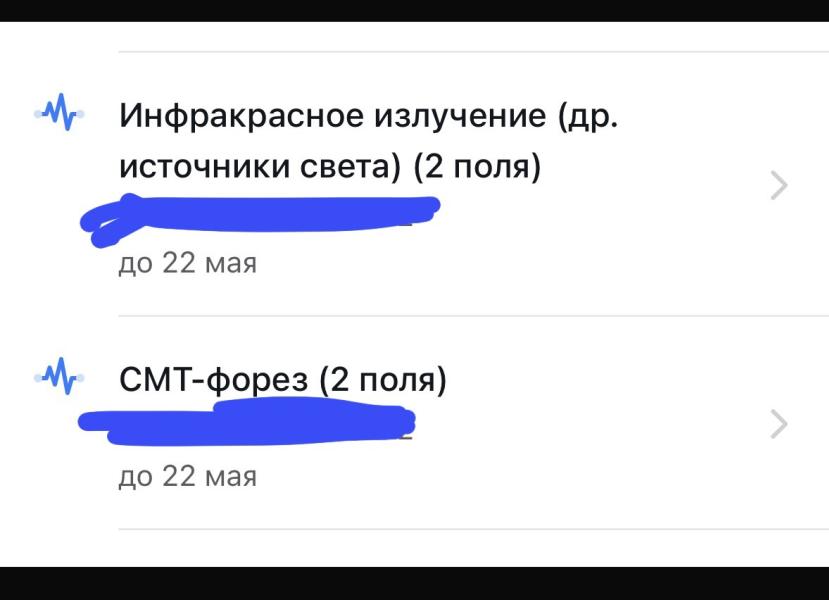Image resolution: width=829 pixels, height=600 pixels.
Task: Tap the word 'мая' under СМТ-форез
Action: pyautogui.click(x=230, y=476)
